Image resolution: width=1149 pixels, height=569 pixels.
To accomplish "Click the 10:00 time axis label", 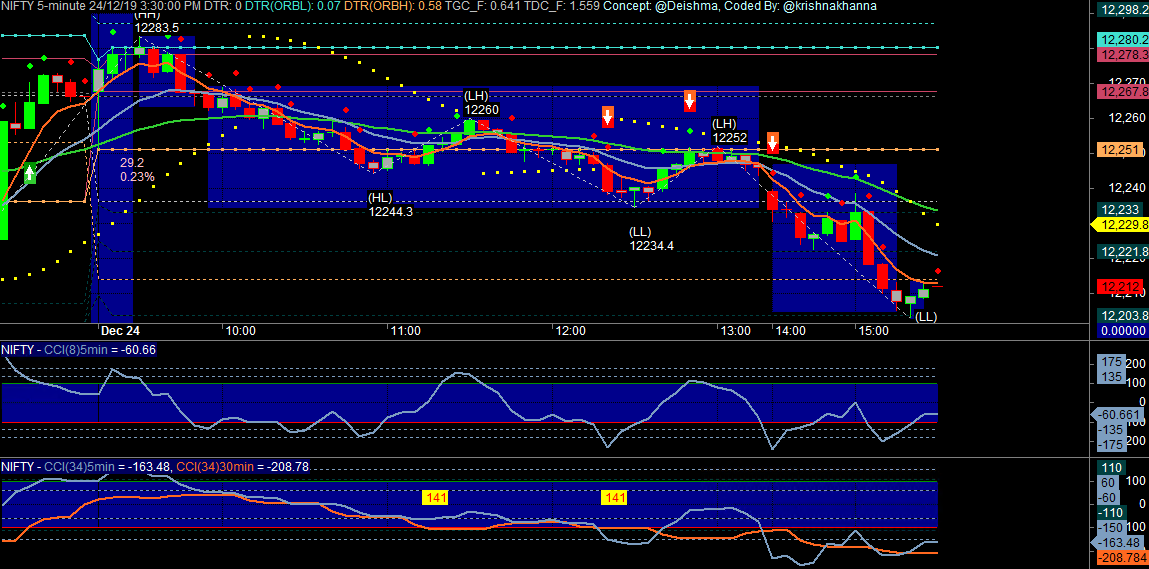I will coord(240,331).
